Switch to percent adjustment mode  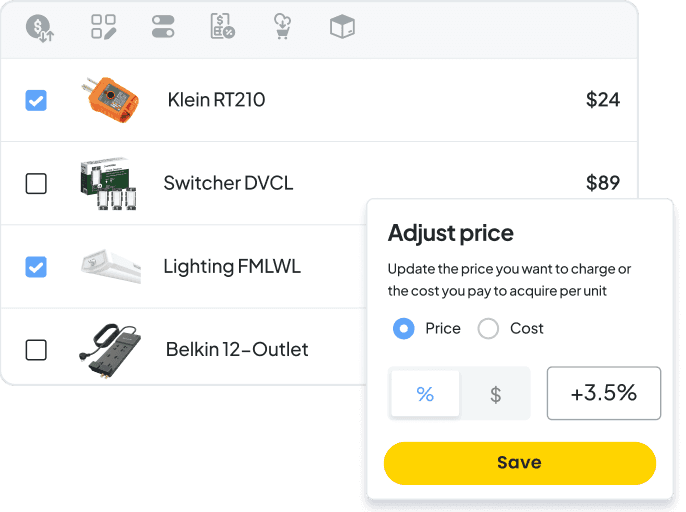click(425, 393)
